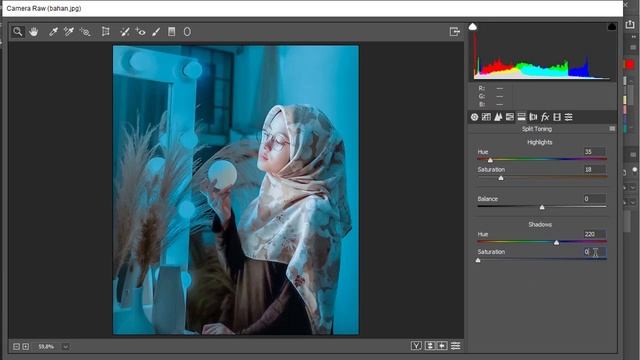This screenshot has width=640, height=360.
Task: Open the Lens Corrections panel tab
Action: tap(533, 117)
